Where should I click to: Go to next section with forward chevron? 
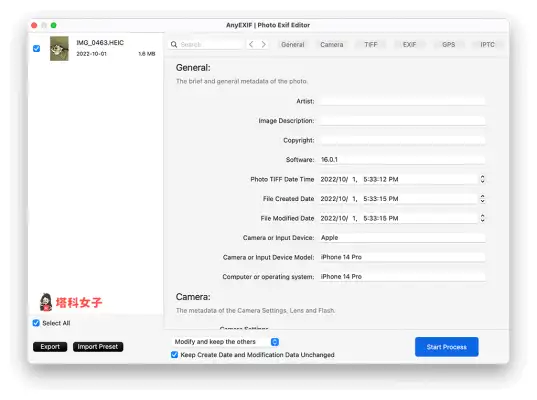(263, 44)
